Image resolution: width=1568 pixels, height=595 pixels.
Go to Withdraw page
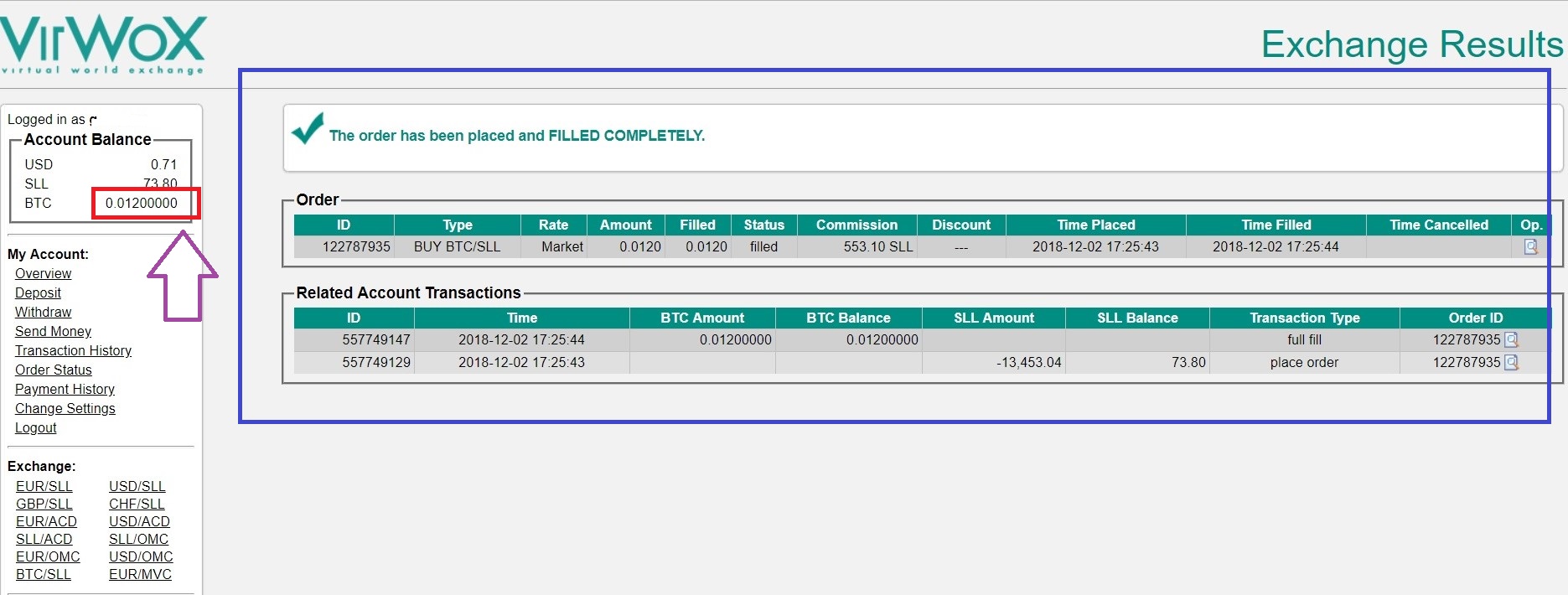click(43, 312)
